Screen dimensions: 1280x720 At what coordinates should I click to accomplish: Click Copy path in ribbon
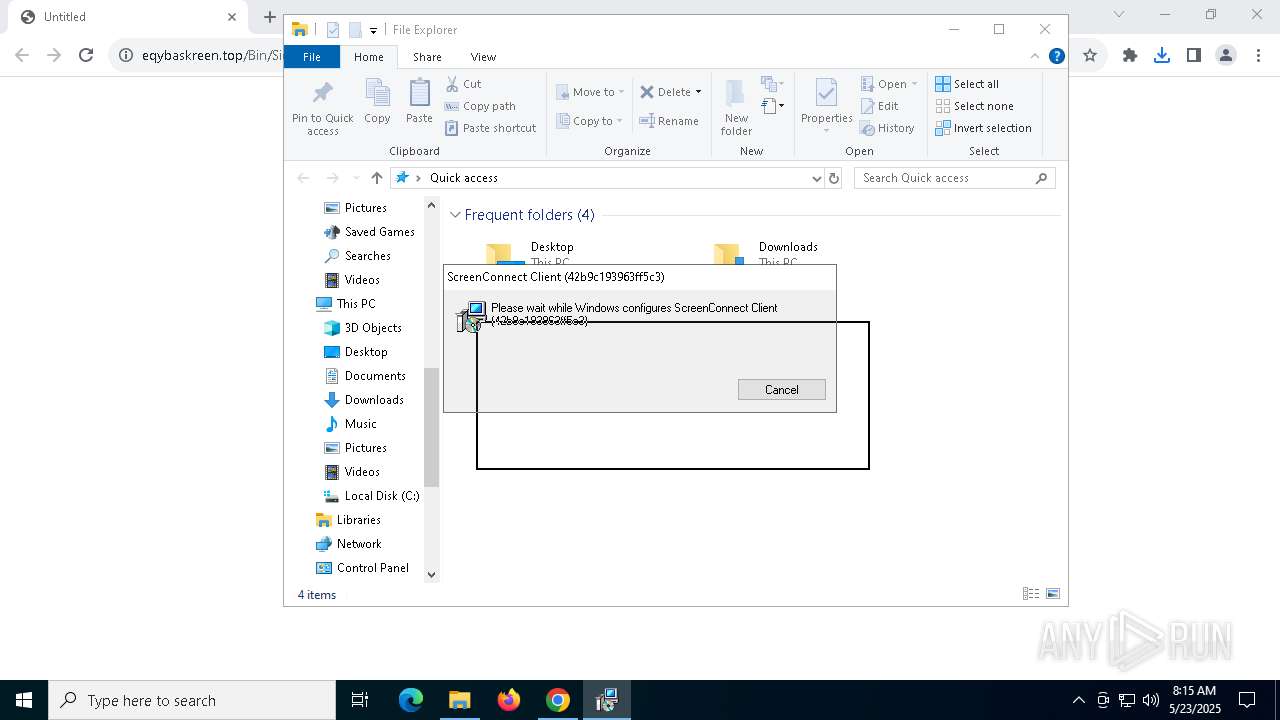coord(480,106)
